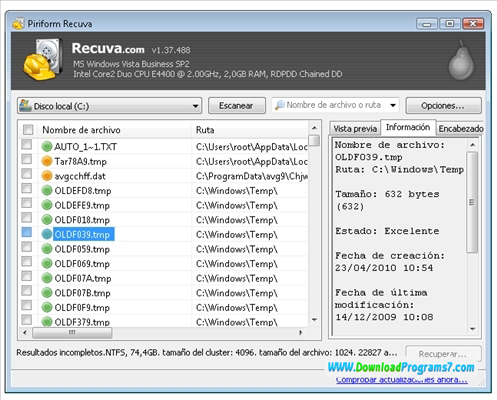
Task: Click the Escanear button
Action: click(x=237, y=106)
